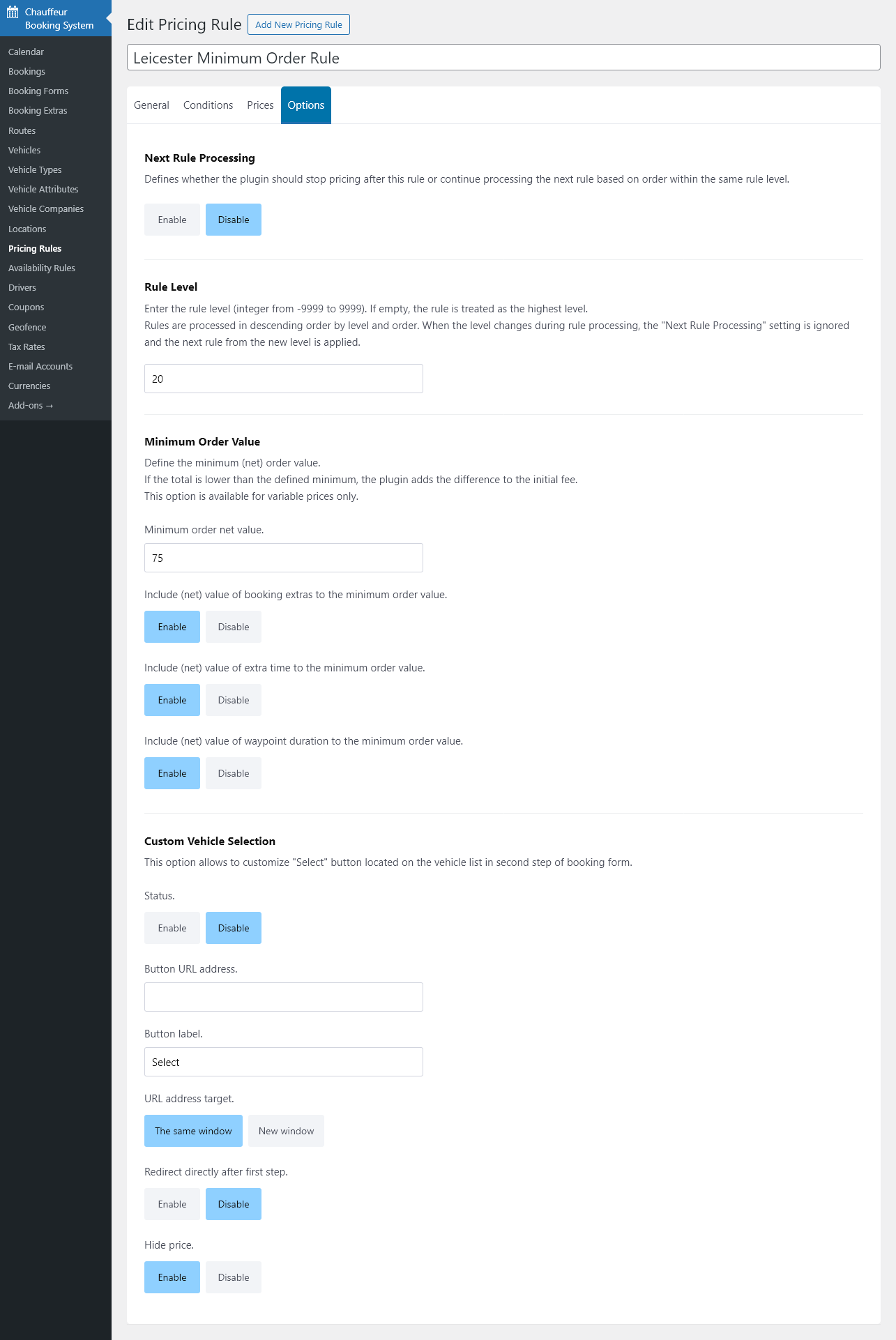896x1340 pixels.
Task: Edit the pricing rule title field
Action: click(503, 58)
